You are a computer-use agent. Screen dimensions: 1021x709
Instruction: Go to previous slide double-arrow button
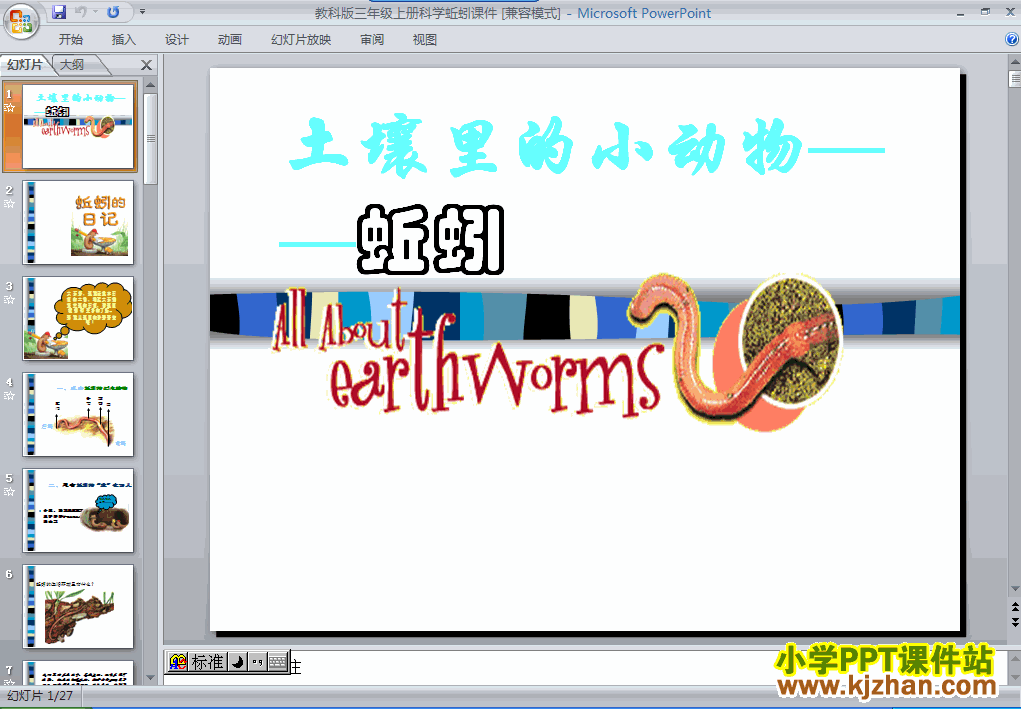(1014, 607)
